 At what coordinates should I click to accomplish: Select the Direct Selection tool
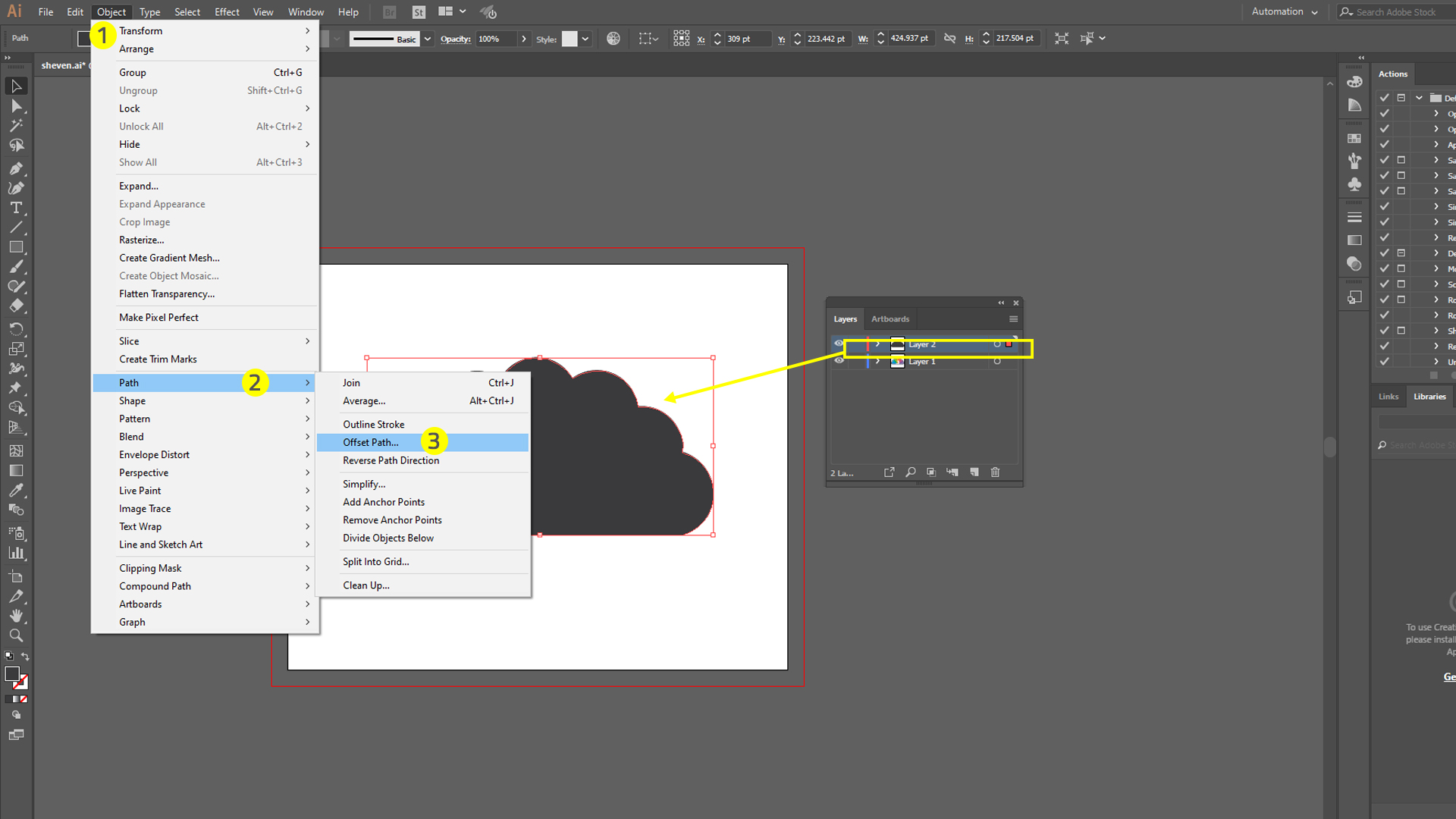click(16, 106)
